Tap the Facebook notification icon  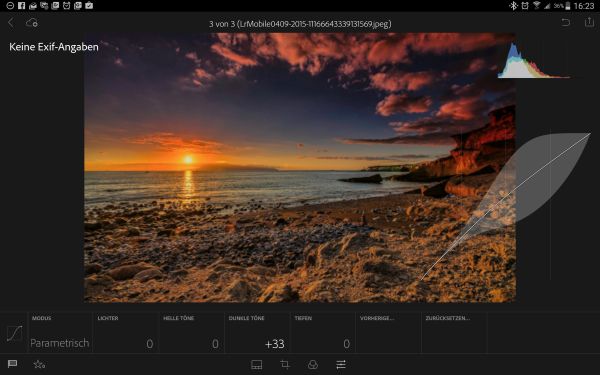click(21, 5)
